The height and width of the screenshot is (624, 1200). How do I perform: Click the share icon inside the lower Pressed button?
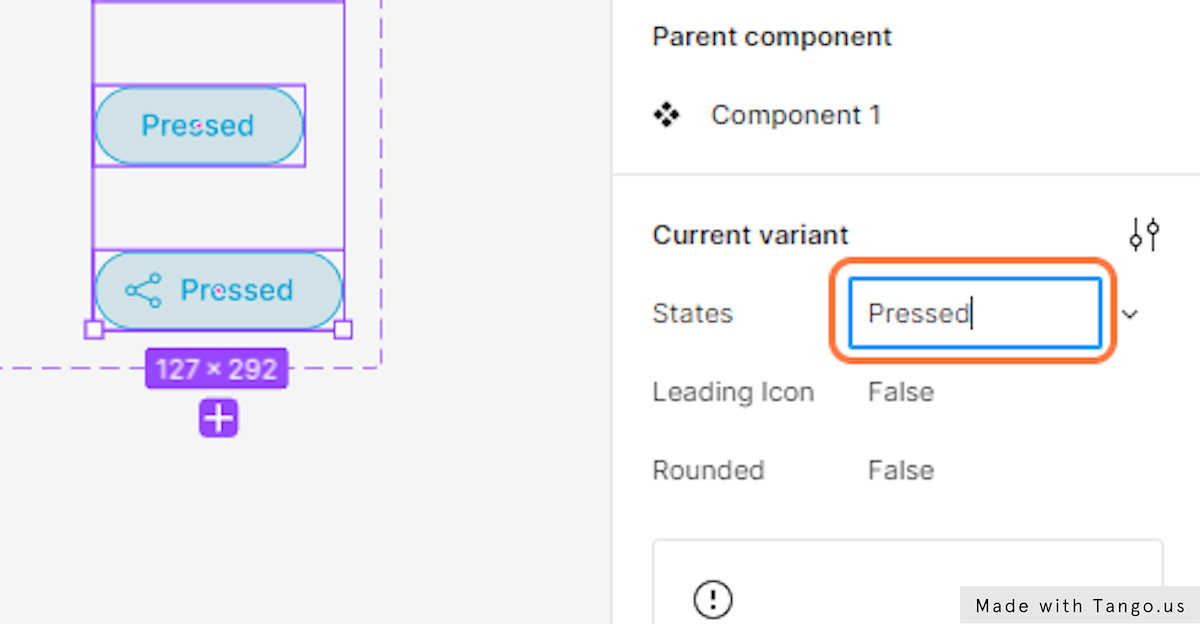pos(143,290)
